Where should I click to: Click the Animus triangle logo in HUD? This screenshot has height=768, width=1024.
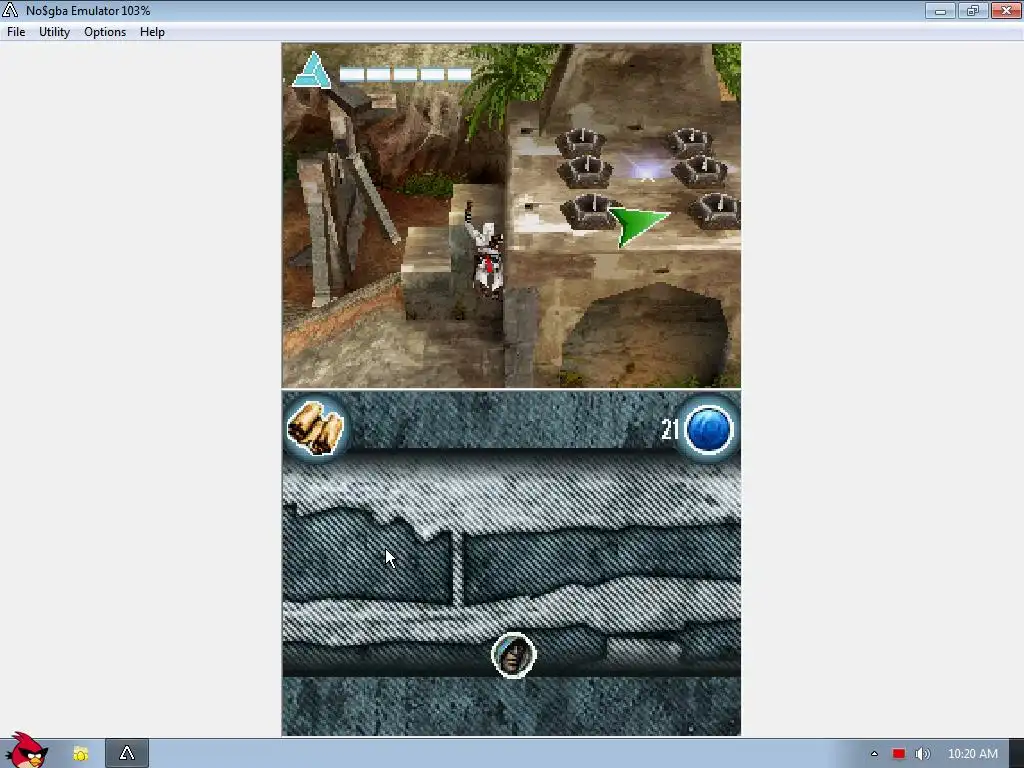pyautogui.click(x=312, y=70)
